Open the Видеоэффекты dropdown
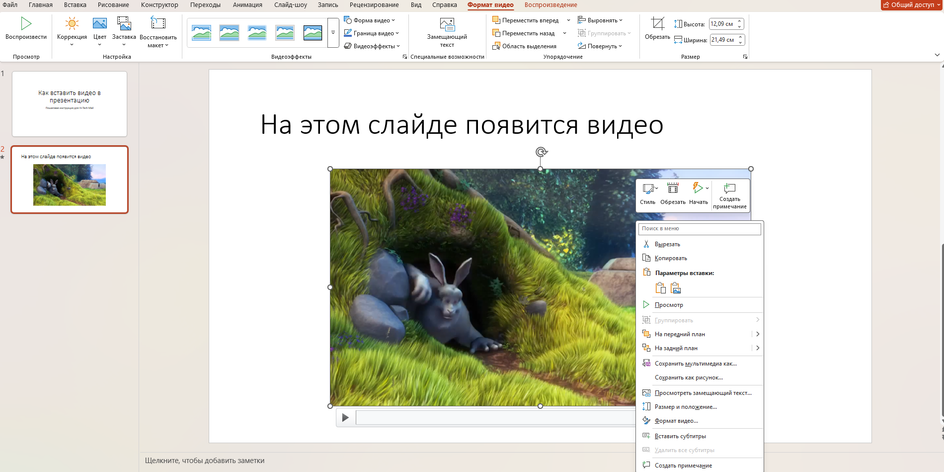Viewport: 944px width, 472px height. (x=371, y=46)
